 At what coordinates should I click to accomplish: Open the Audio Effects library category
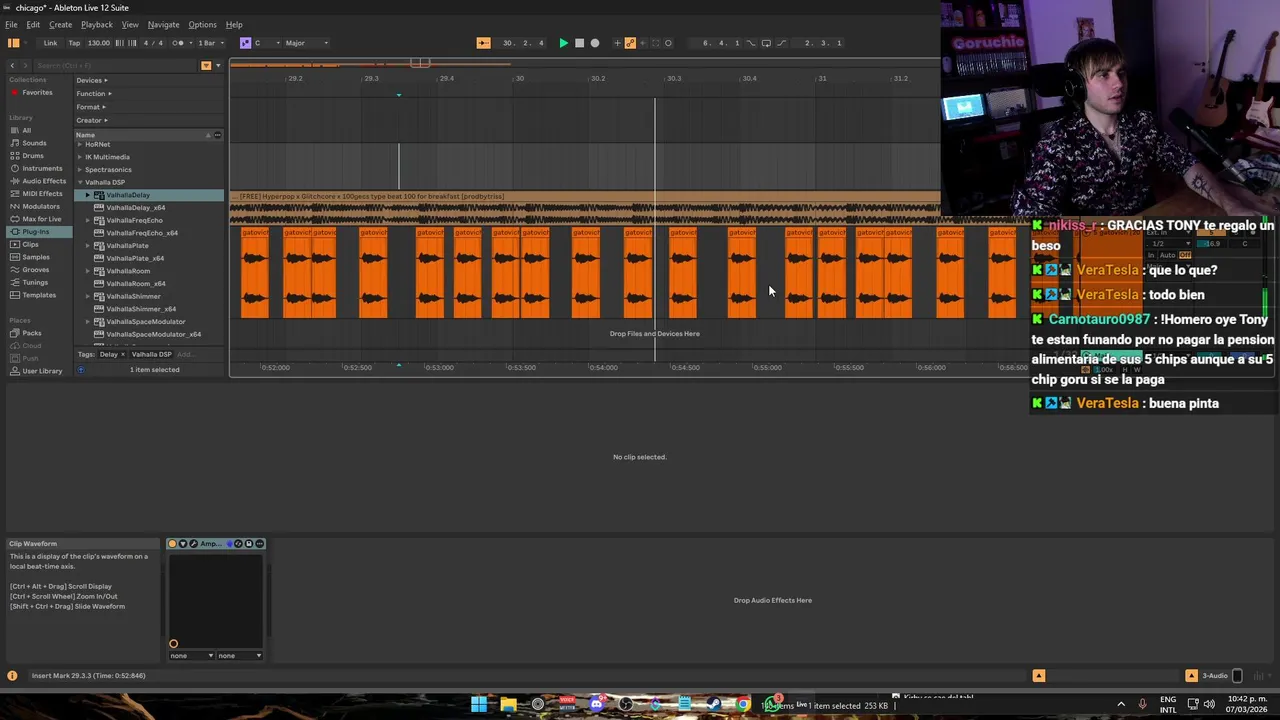tap(44, 181)
